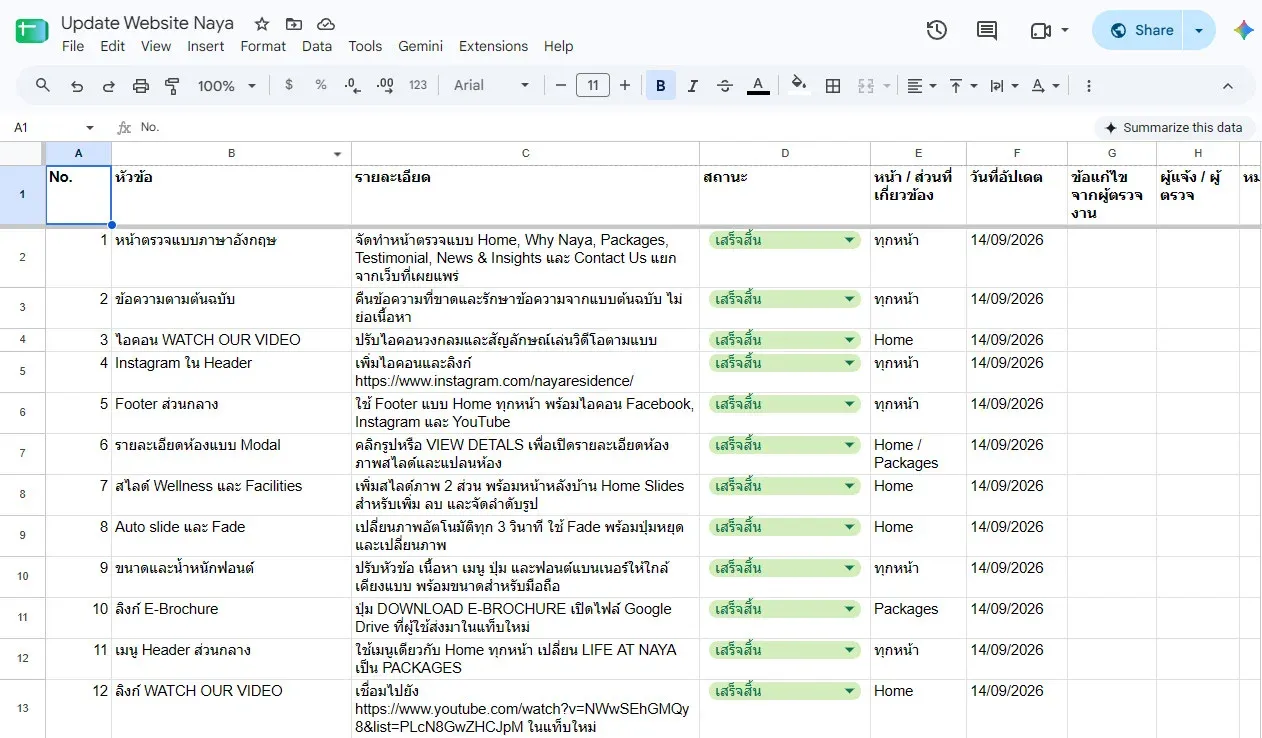The height and width of the screenshot is (738, 1262).
Task: Click the redo arrow
Action: tap(109, 86)
